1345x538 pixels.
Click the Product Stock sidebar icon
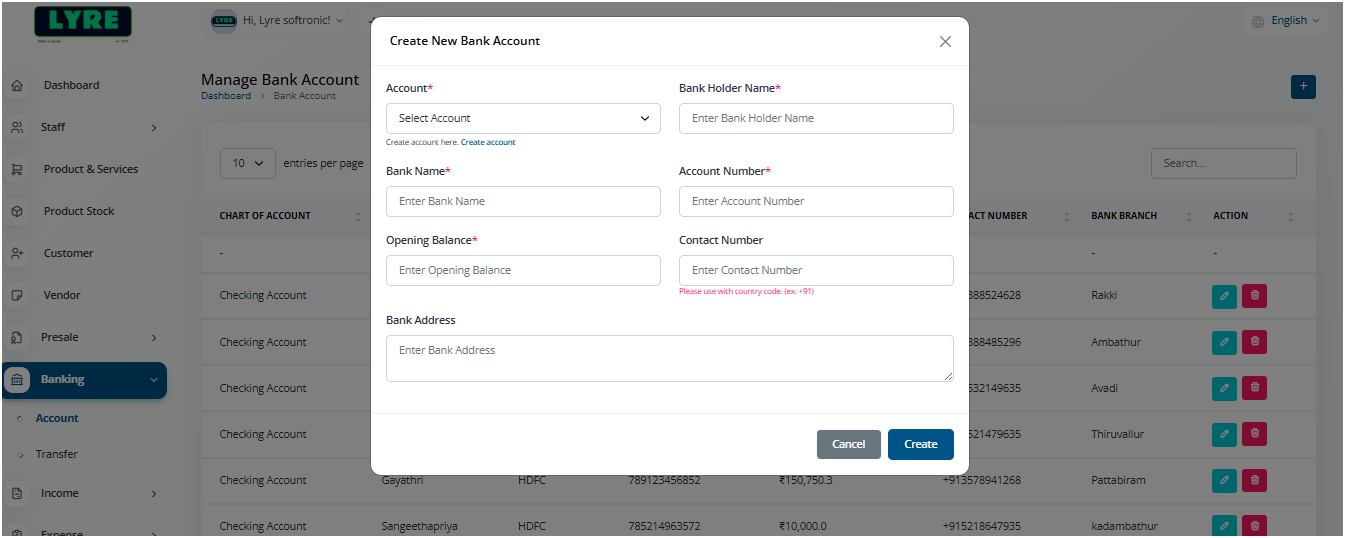pyautogui.click(x=17, y=212)
